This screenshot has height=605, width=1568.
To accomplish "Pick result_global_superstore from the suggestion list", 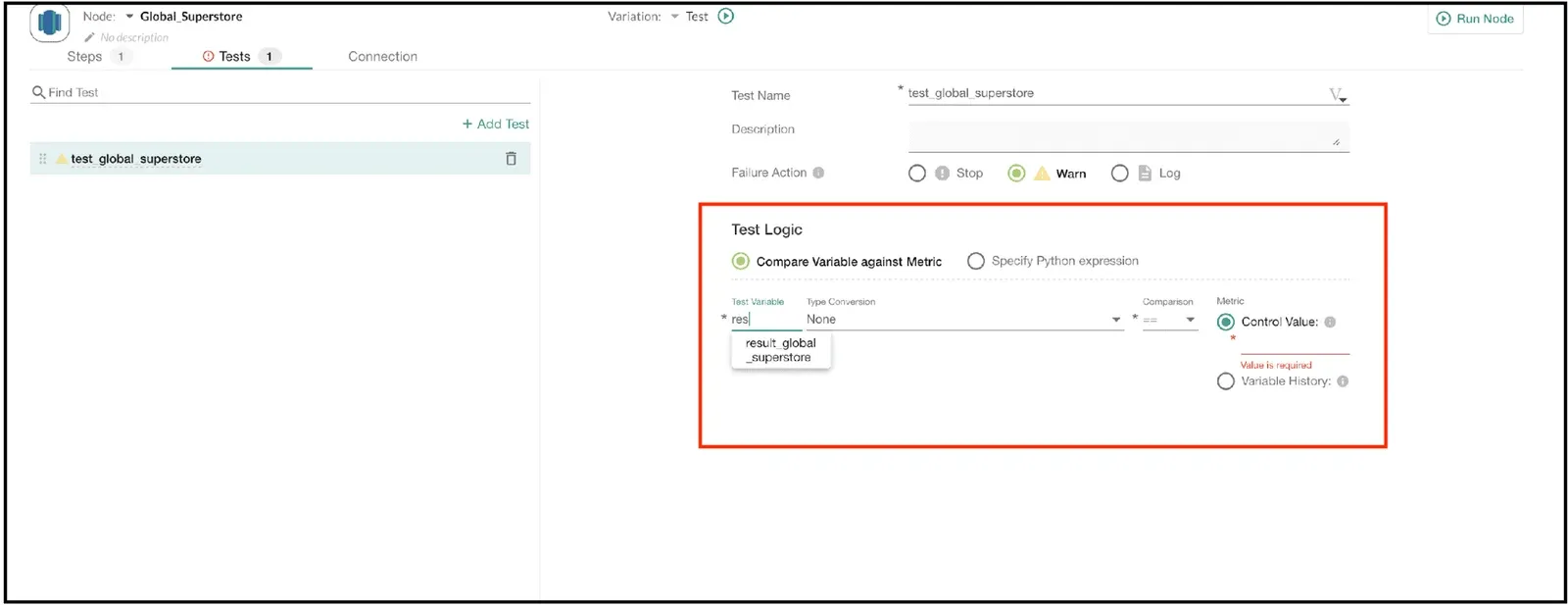I will 780,350.
